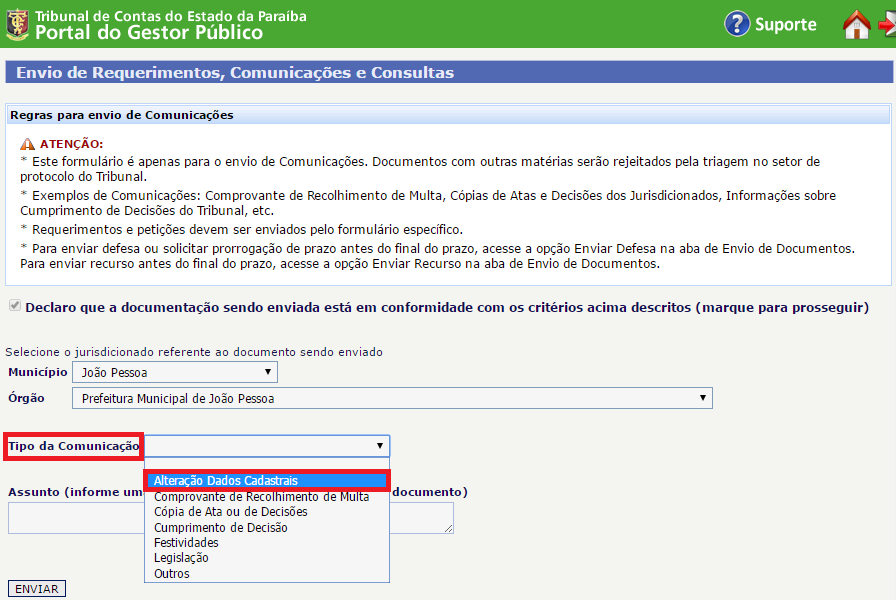Viewport: 896px width, 600px height.
Task: Click the warning triangle beside ATENÇÃO
Action: click(x=27, y=145)
